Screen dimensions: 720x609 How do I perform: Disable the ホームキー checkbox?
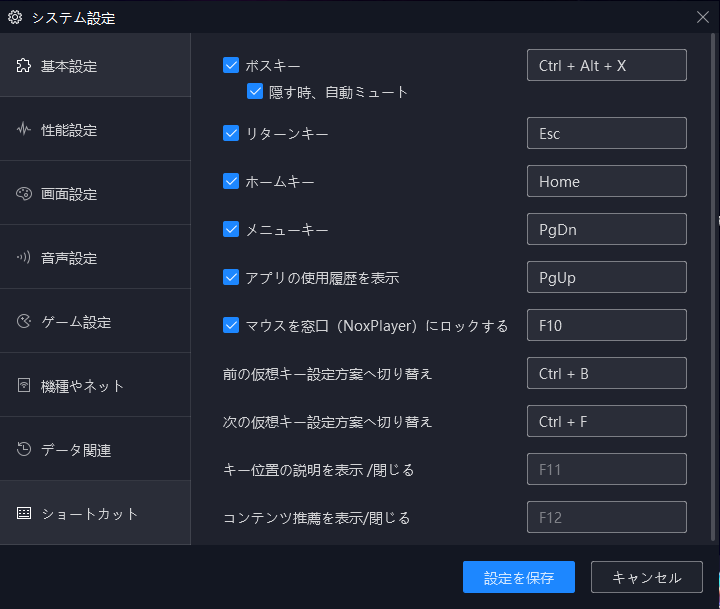point(231,181)
